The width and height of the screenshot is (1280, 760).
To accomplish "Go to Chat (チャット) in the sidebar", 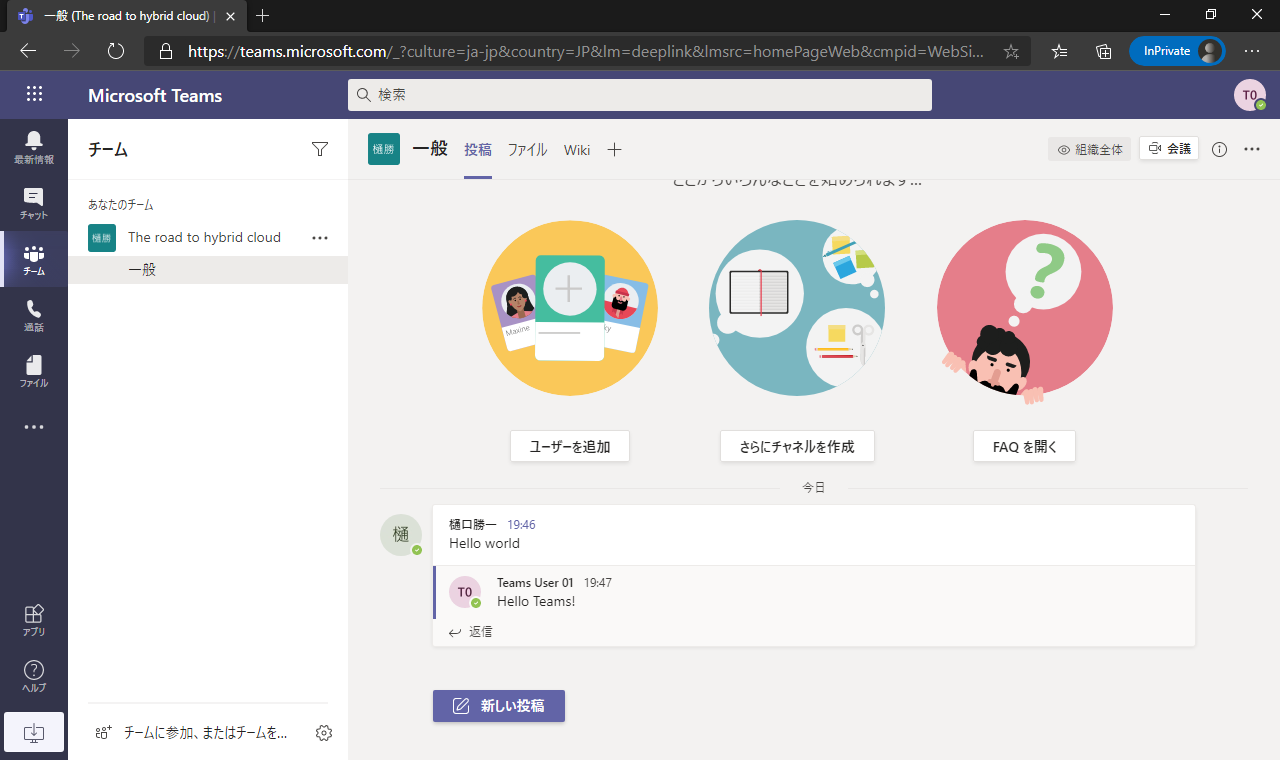I will [34, 203].
